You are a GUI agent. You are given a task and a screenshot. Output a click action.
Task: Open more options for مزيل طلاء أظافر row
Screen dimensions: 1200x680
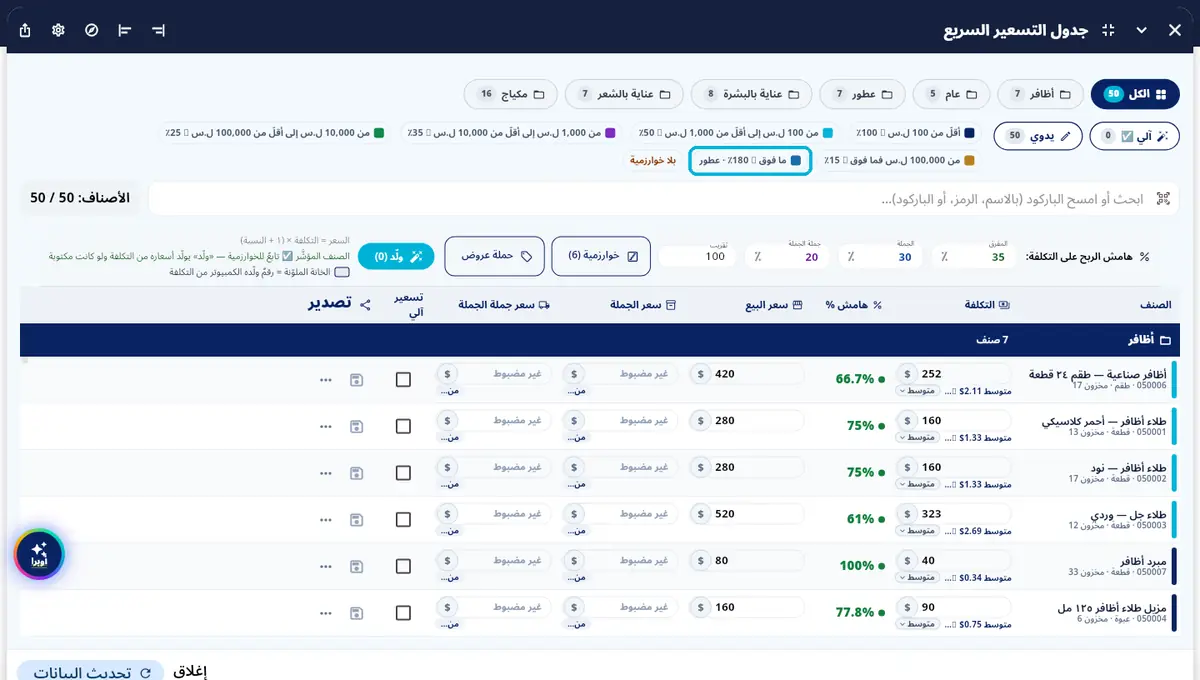click(325, 613)
